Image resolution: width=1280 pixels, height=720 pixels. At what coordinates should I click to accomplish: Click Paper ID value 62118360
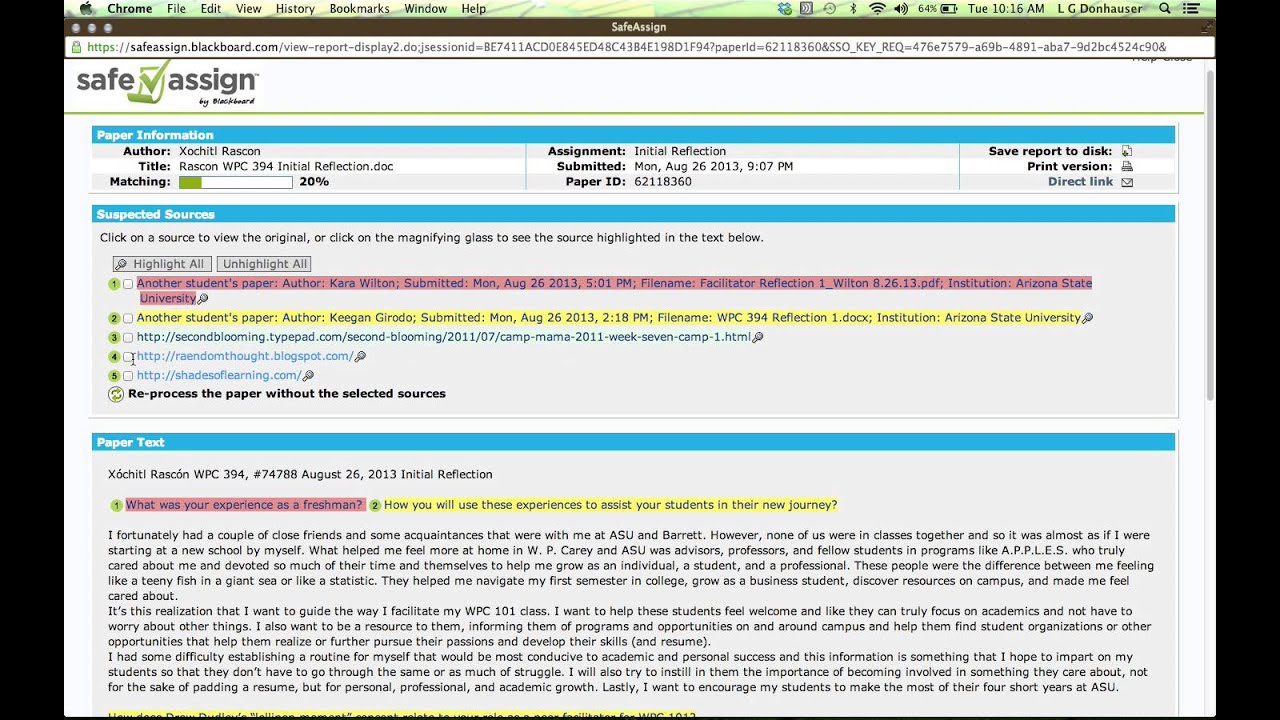(663, 182)
